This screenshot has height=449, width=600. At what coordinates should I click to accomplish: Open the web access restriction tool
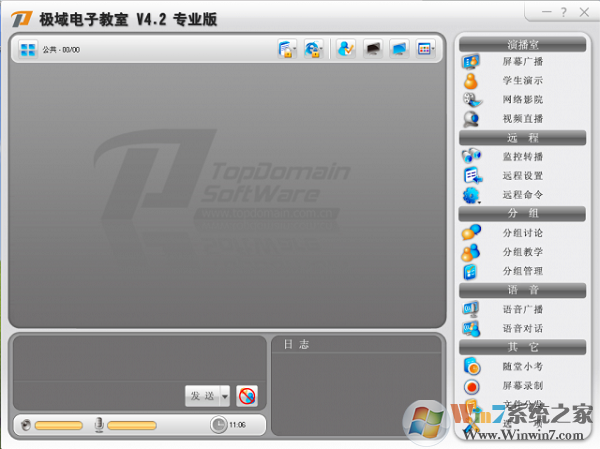[314, 49]
